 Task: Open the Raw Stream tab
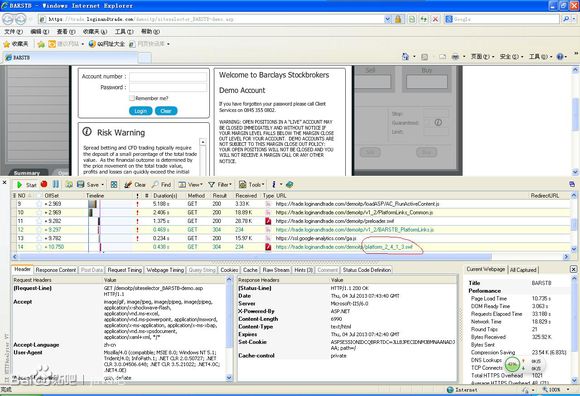tap(276, 270)
